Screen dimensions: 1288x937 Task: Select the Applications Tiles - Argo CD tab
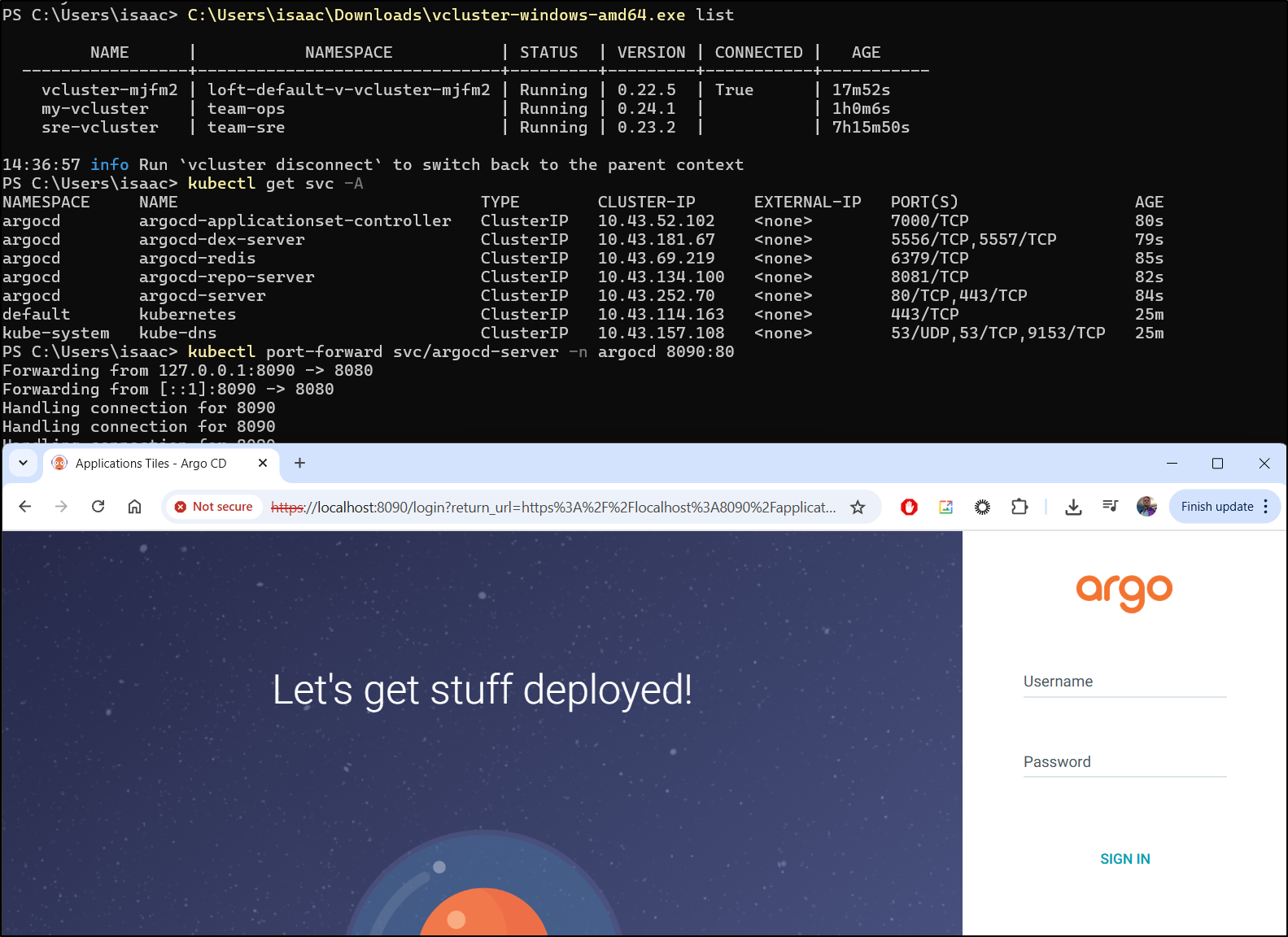161,463
